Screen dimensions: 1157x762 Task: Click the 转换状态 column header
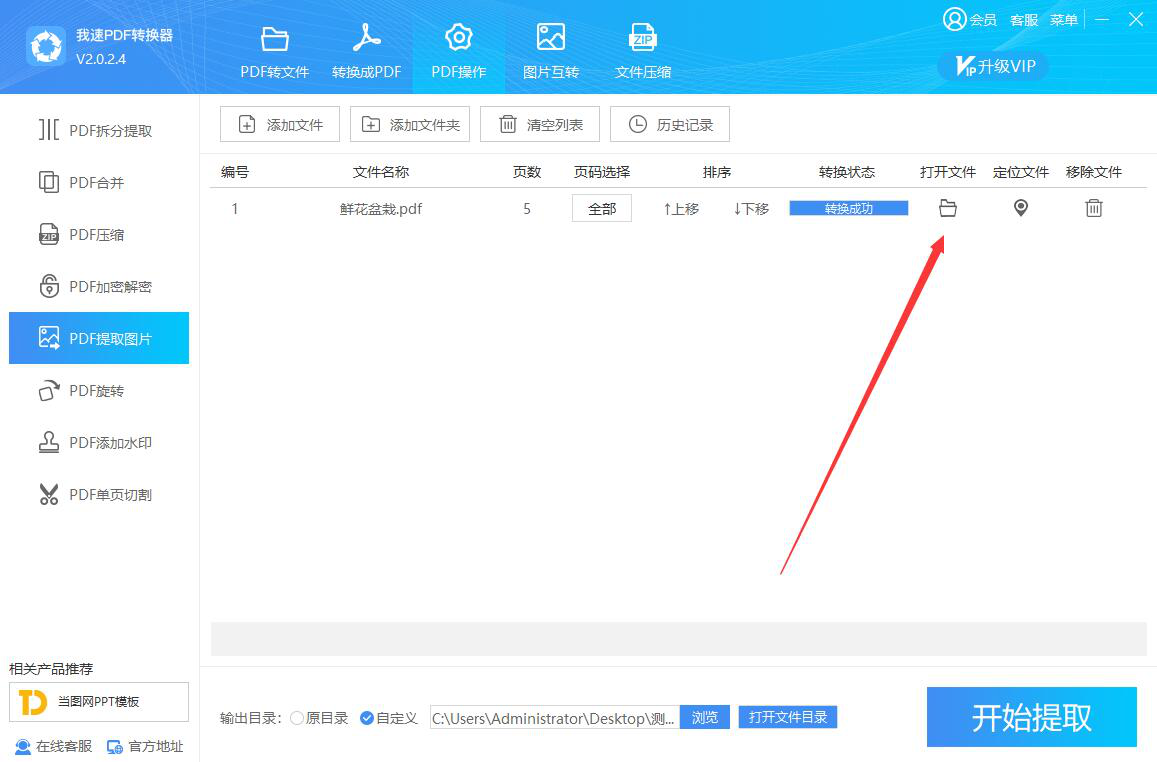(846, 172)
